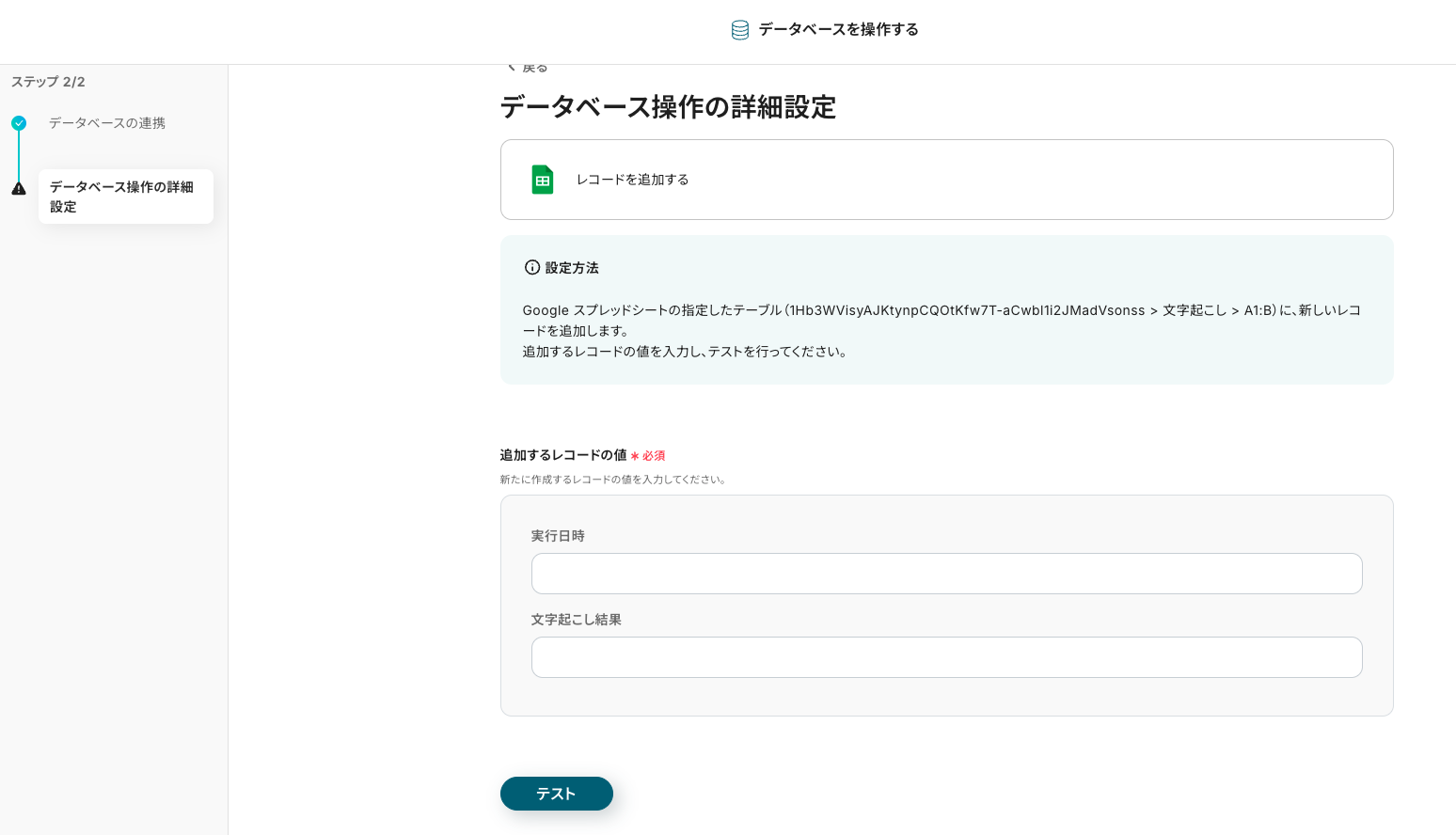1456x835 pixels.
Task: Click the 文字起こし結果 field label
Action: [576, 620]
